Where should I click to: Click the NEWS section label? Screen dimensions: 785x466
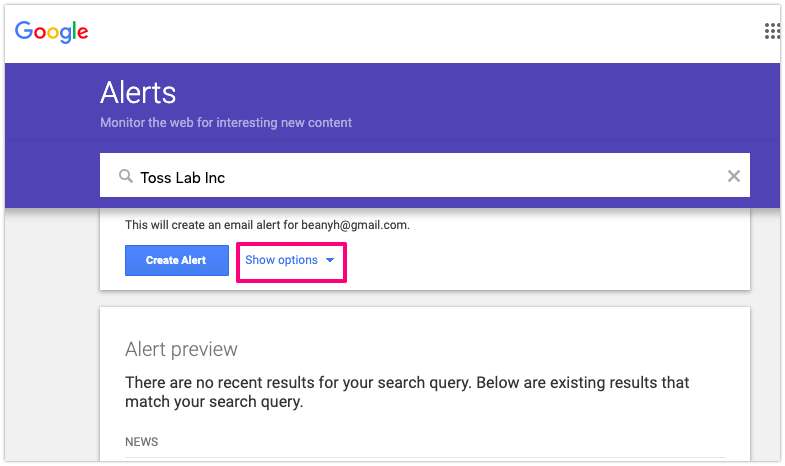(142, 442)
